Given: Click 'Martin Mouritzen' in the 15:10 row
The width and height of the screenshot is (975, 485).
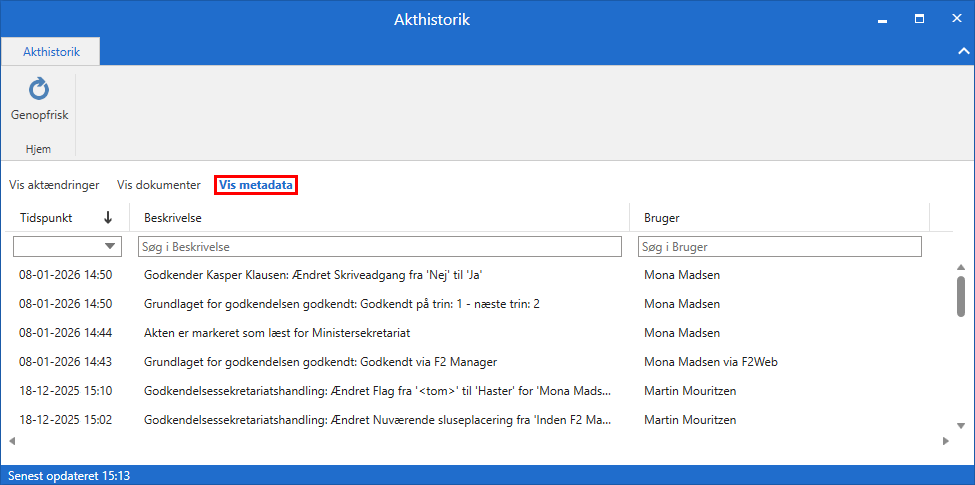Looking at the screenshot, I should click(690, 391).
